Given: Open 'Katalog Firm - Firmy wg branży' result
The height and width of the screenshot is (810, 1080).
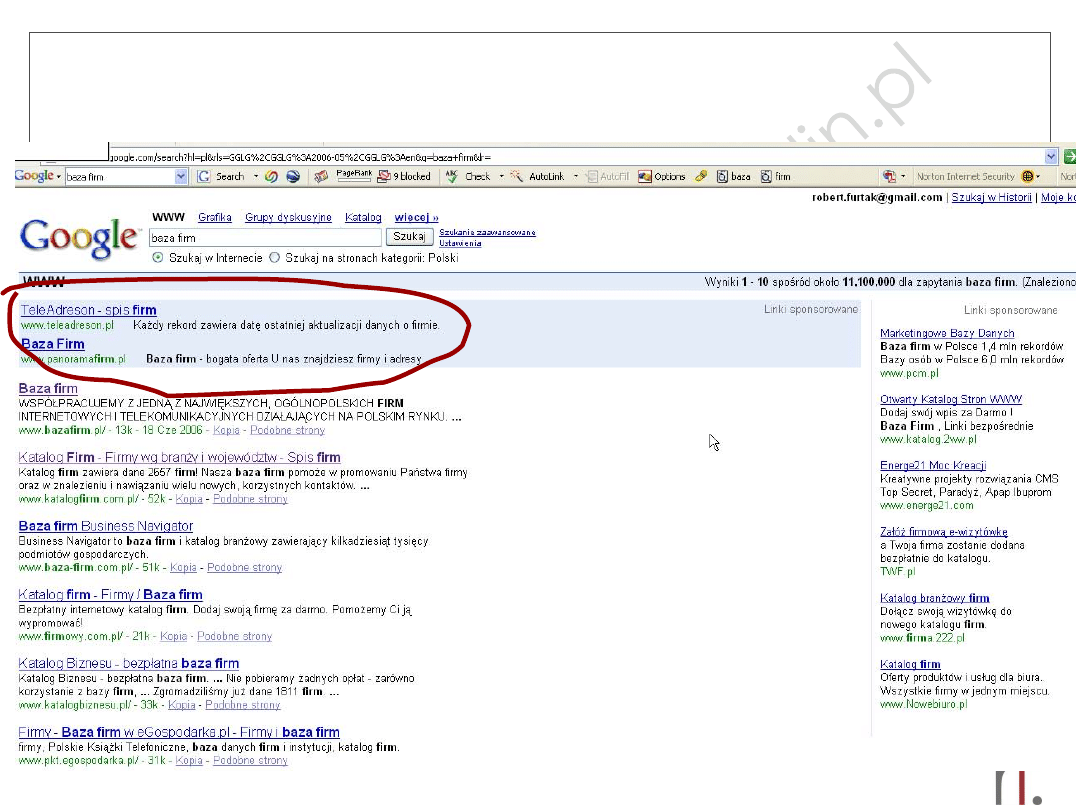Looking at the screenshot, I should [x=180, y=457].
